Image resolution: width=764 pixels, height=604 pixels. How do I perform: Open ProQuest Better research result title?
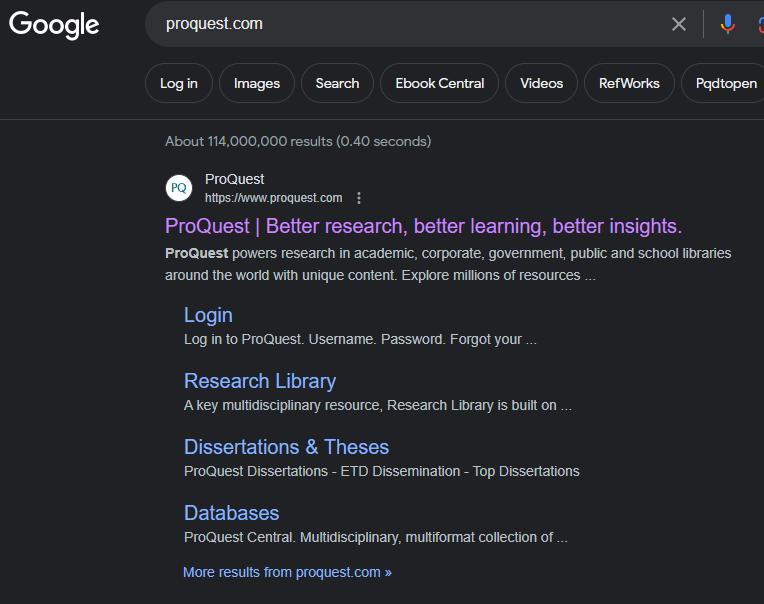423,226
